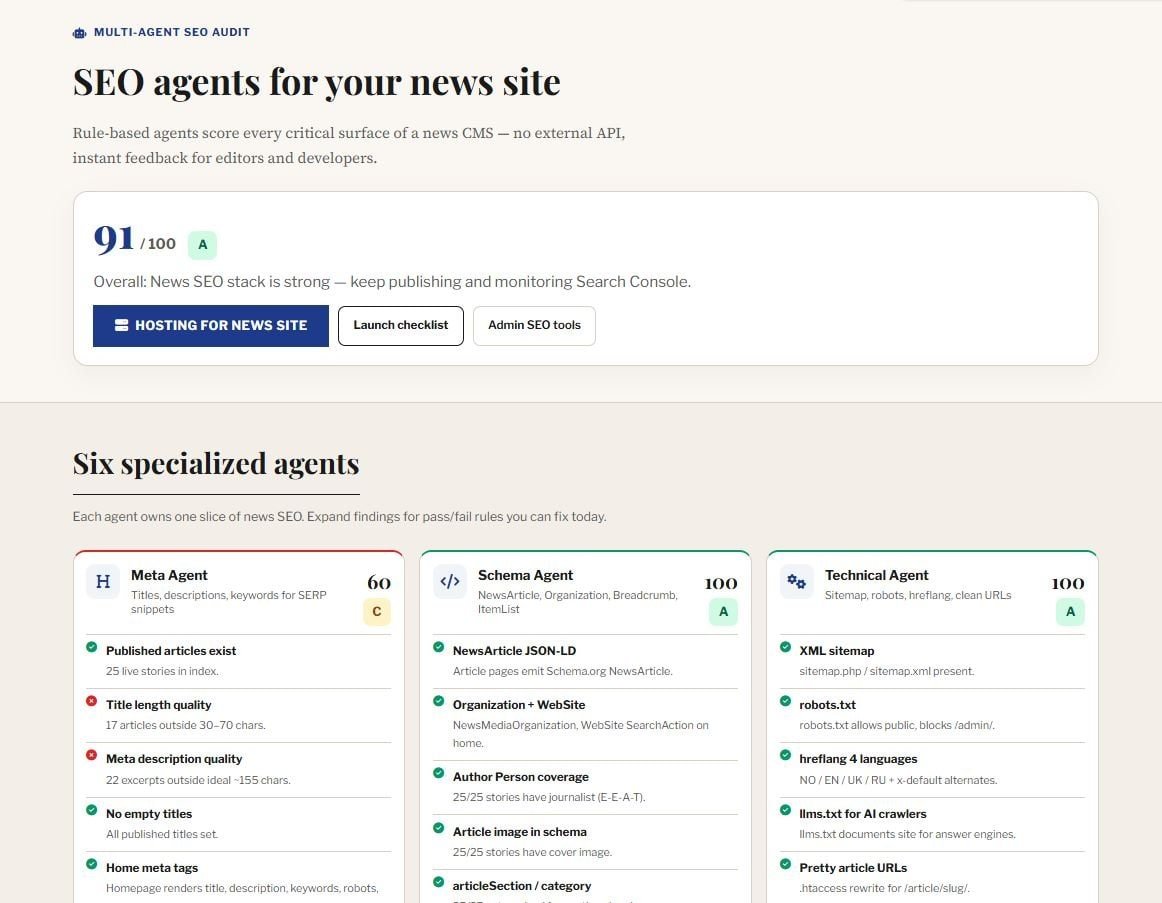Click the Technical Agent gears icon
The height and width of the screenshot is (903, 1162).
(797, 582)
